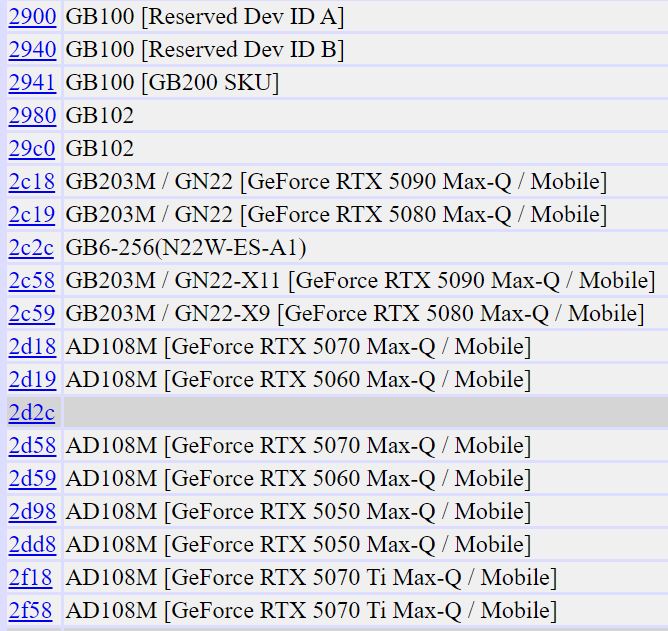Follow the 2d19 RTX 5060 link
The height and width of the screenshot is (631, 668).
(x=32, y=380)
